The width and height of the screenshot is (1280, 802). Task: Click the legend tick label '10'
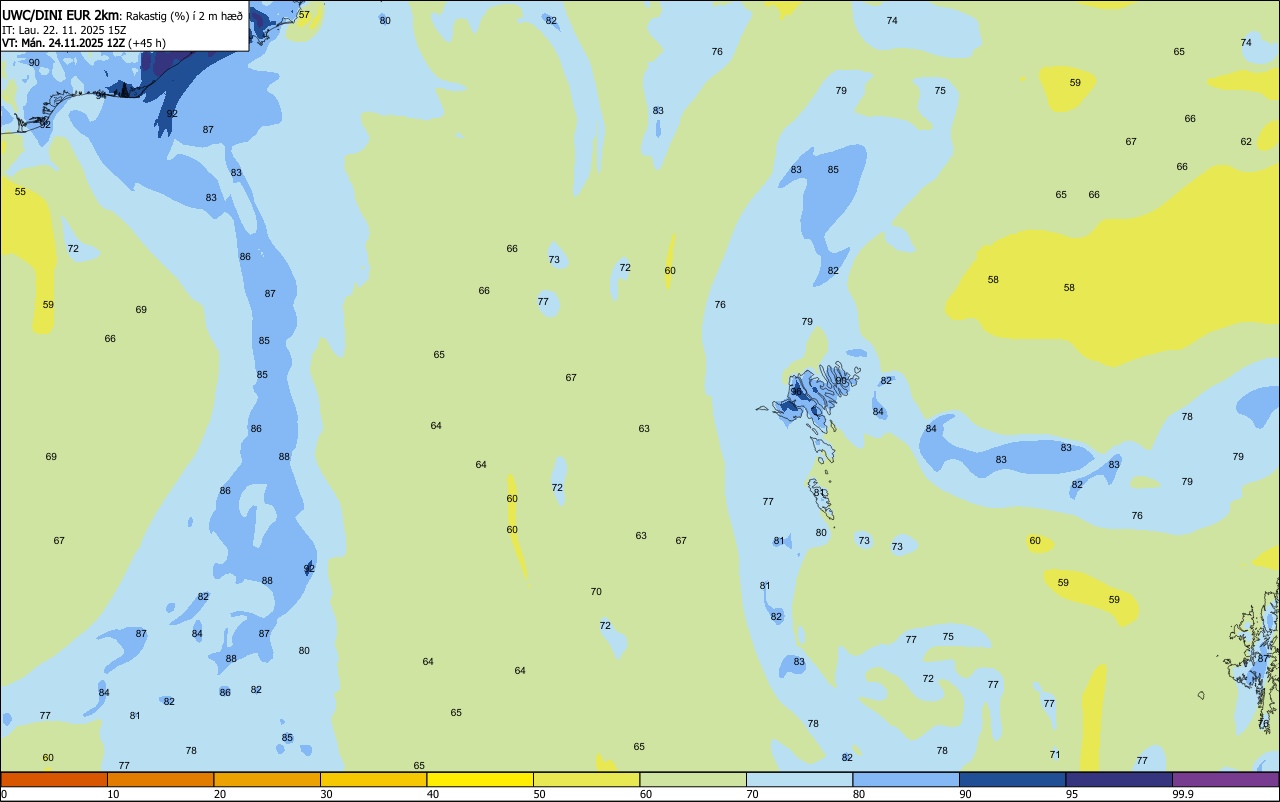[113, 794]
